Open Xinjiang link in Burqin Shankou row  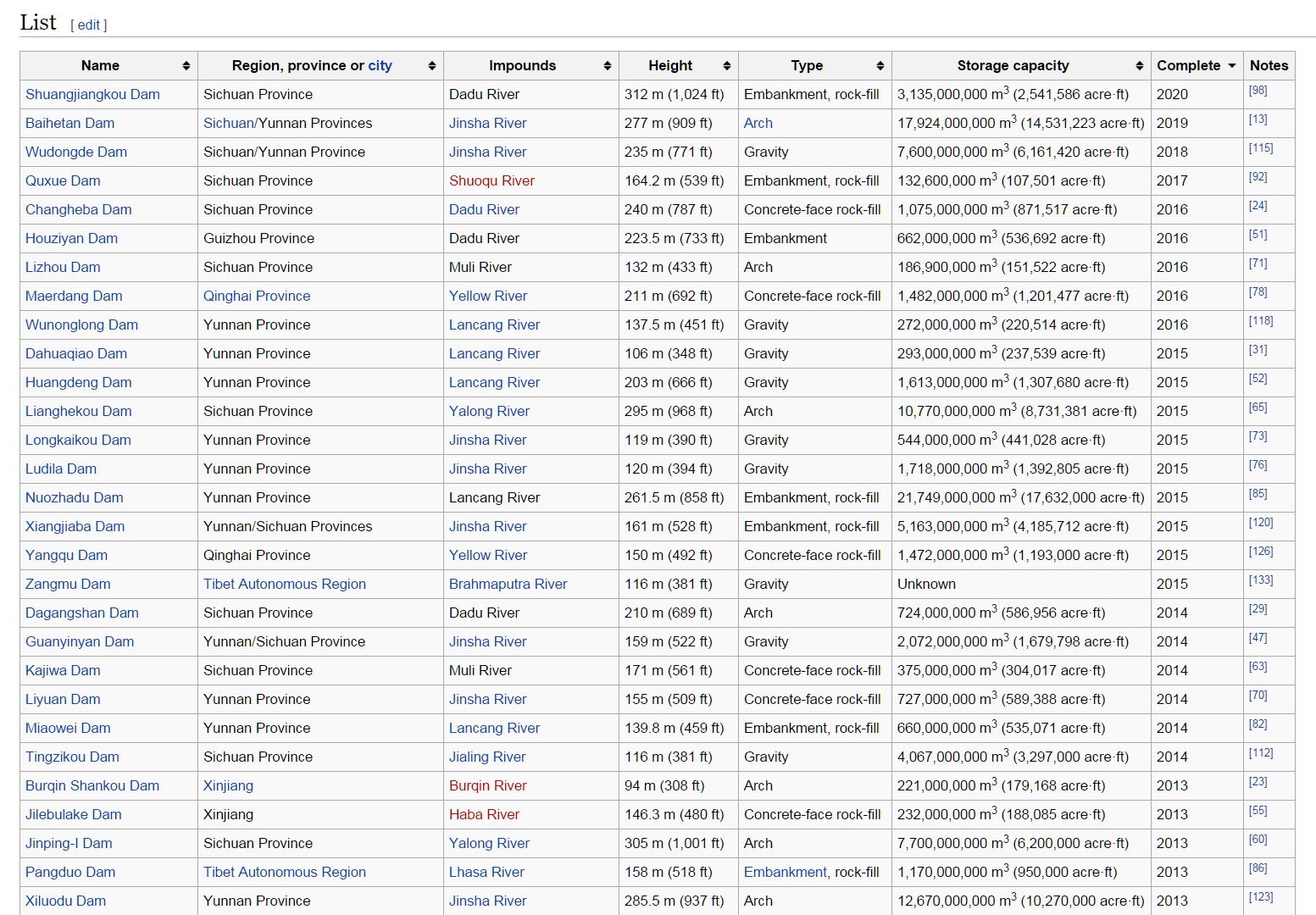coord(228,786)
